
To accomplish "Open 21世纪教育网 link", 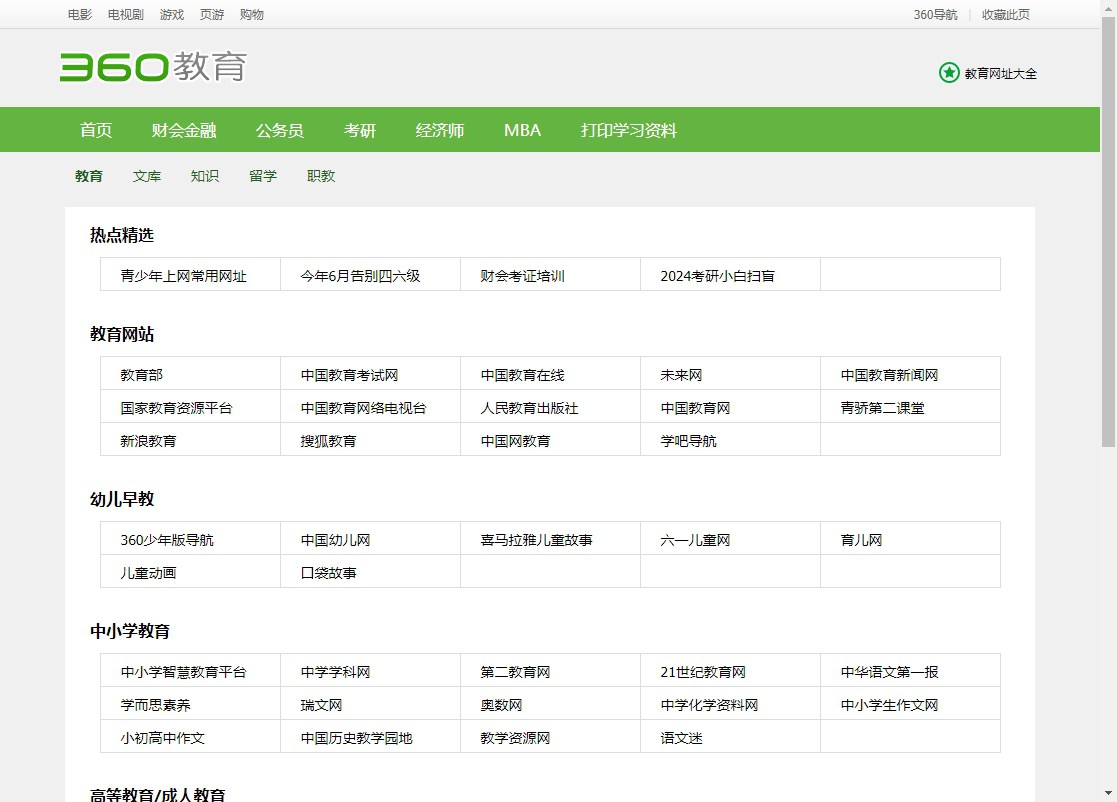I will 702,672.
